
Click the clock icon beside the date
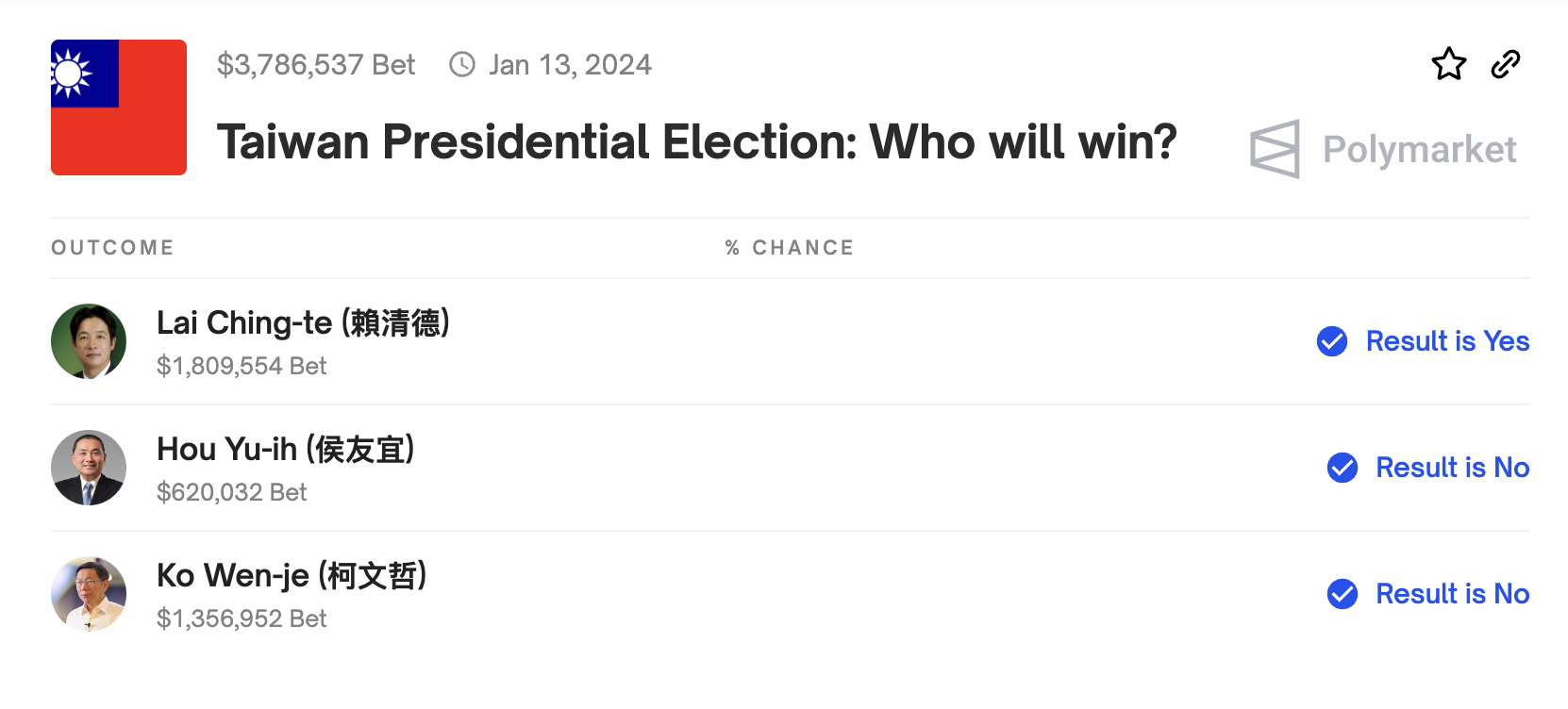click(x=462, y=64)
